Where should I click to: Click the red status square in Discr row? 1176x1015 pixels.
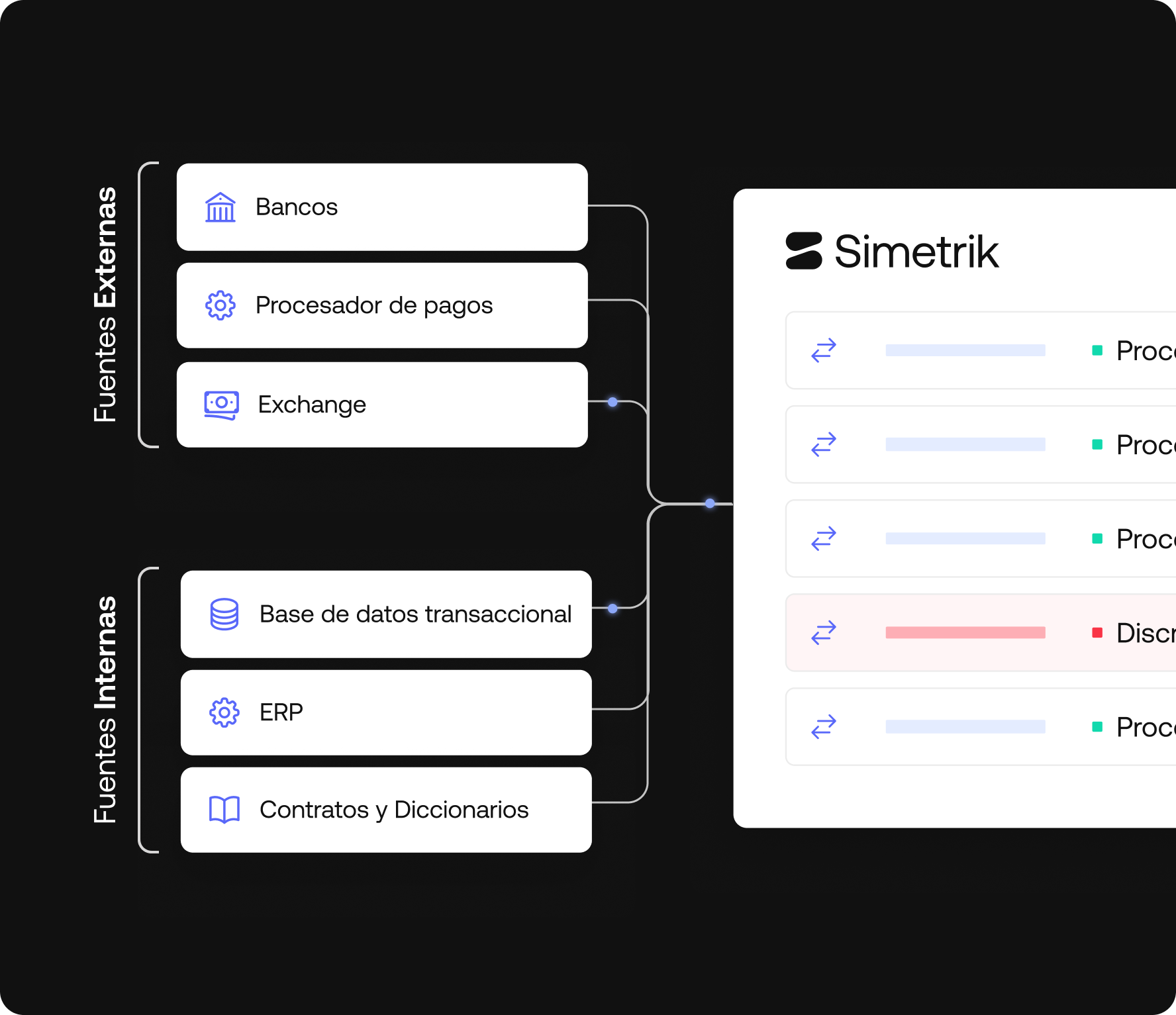tap(1097, 633)
